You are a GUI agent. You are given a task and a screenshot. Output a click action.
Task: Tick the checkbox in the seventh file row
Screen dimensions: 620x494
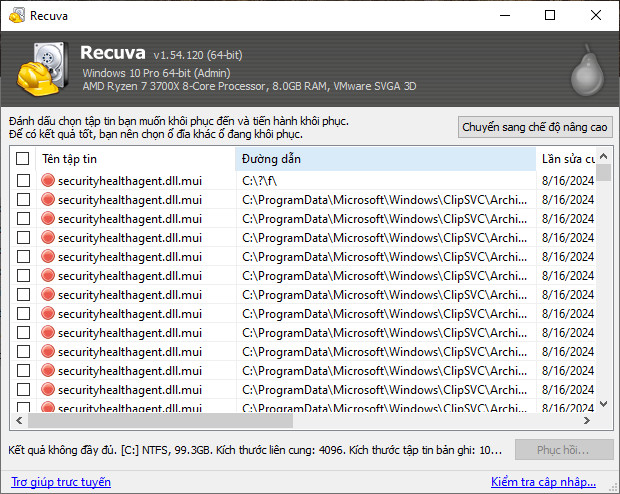point(23,295)
